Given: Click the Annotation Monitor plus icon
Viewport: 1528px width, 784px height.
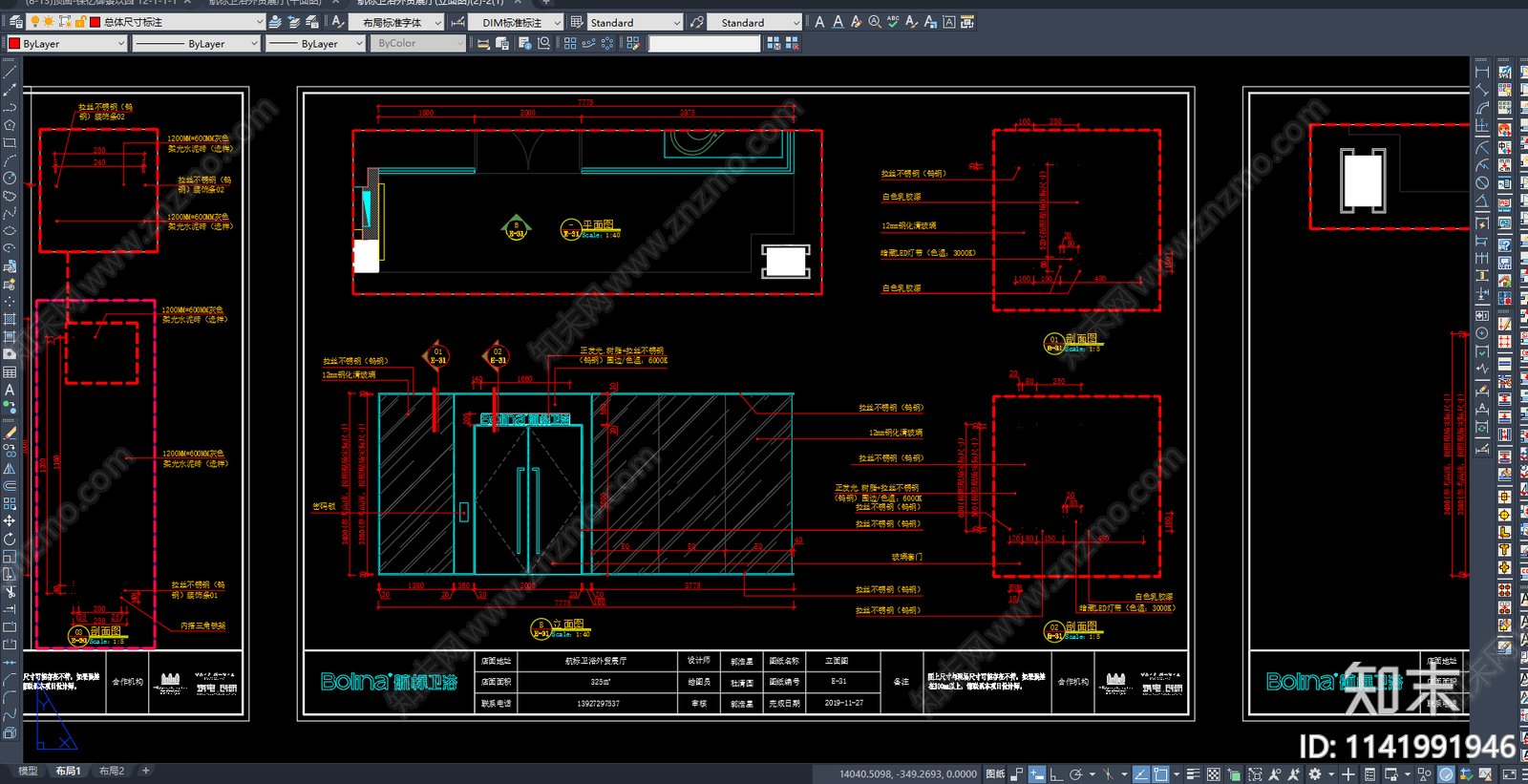Looking at the screenshot, I should pos(1348,774).
